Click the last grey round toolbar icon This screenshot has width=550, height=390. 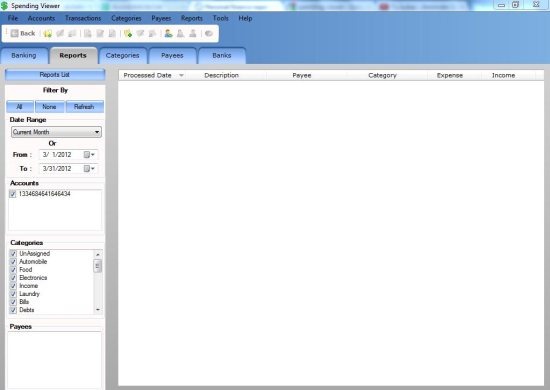coord(209,33)
